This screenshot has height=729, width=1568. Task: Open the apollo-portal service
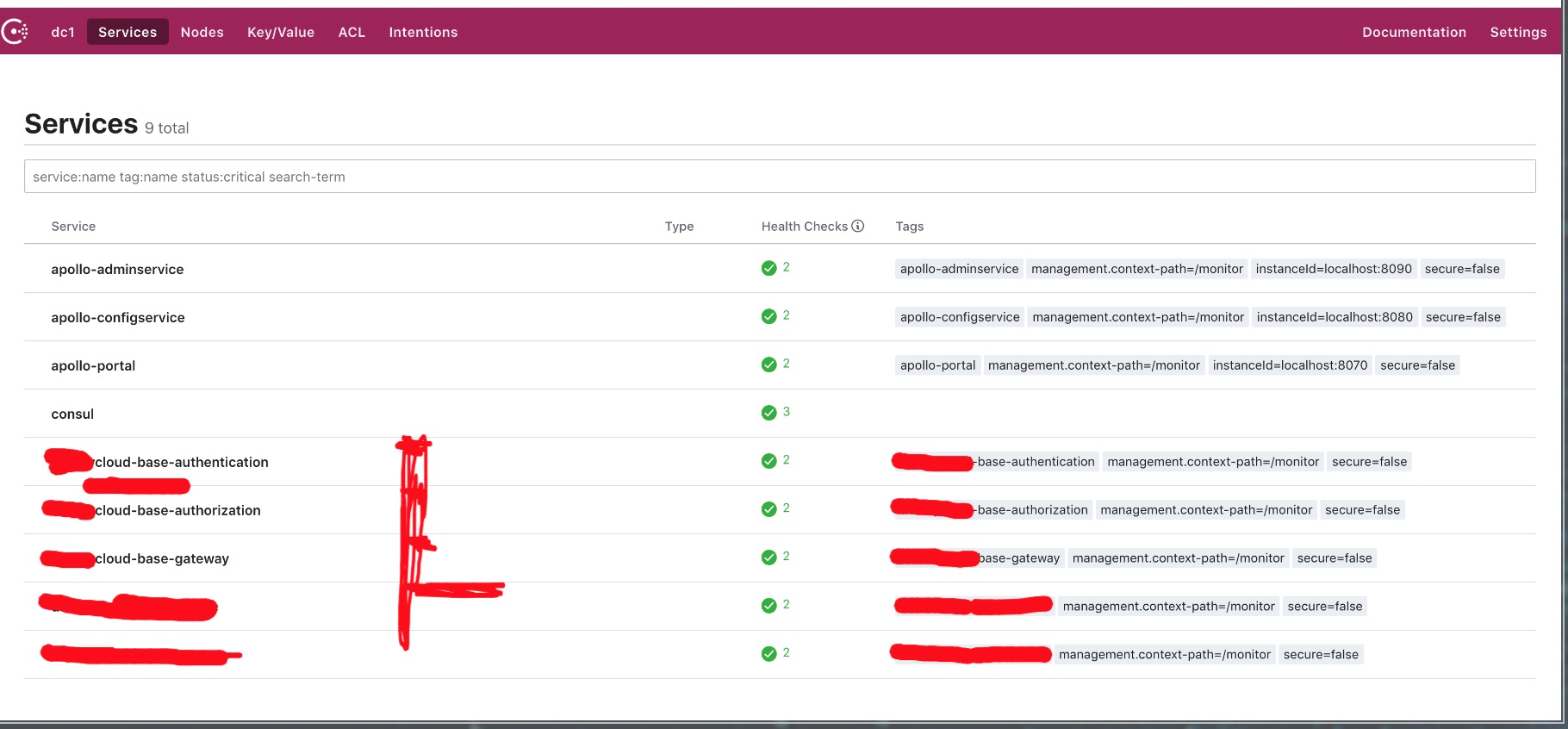(x=93, y=365)
